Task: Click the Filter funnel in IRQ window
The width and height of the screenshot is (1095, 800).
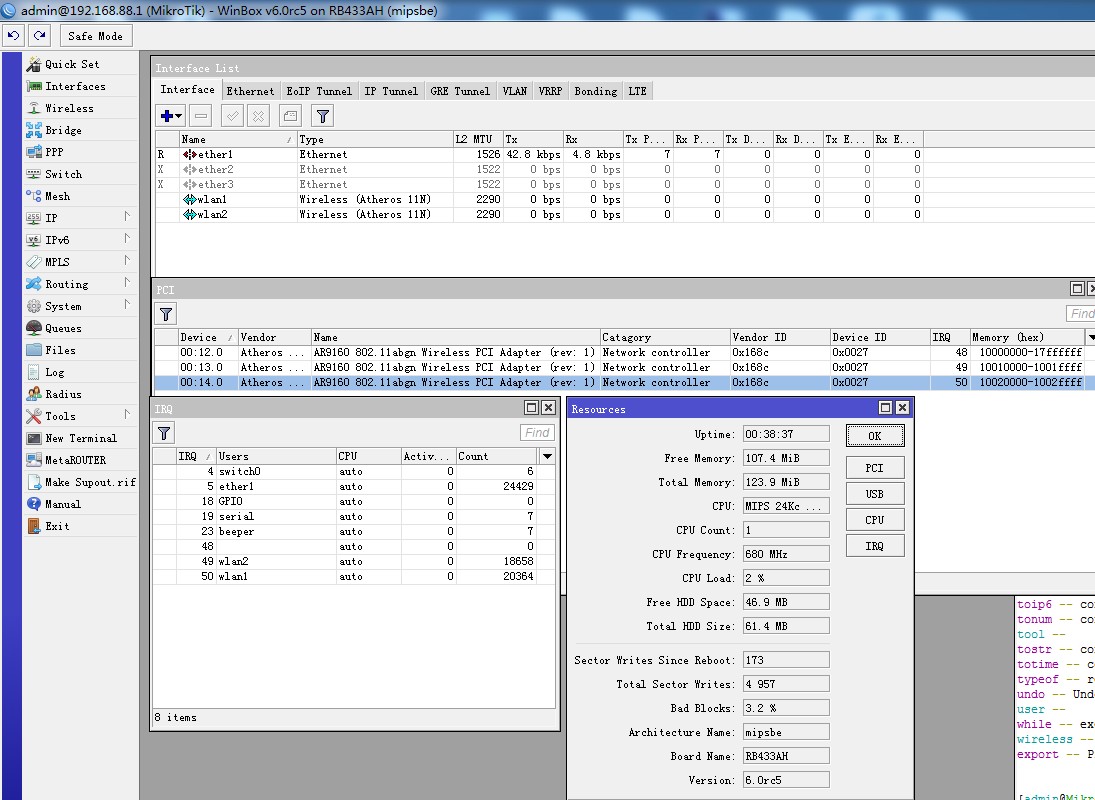Action: pyautogui.click(x=164, y=434)
